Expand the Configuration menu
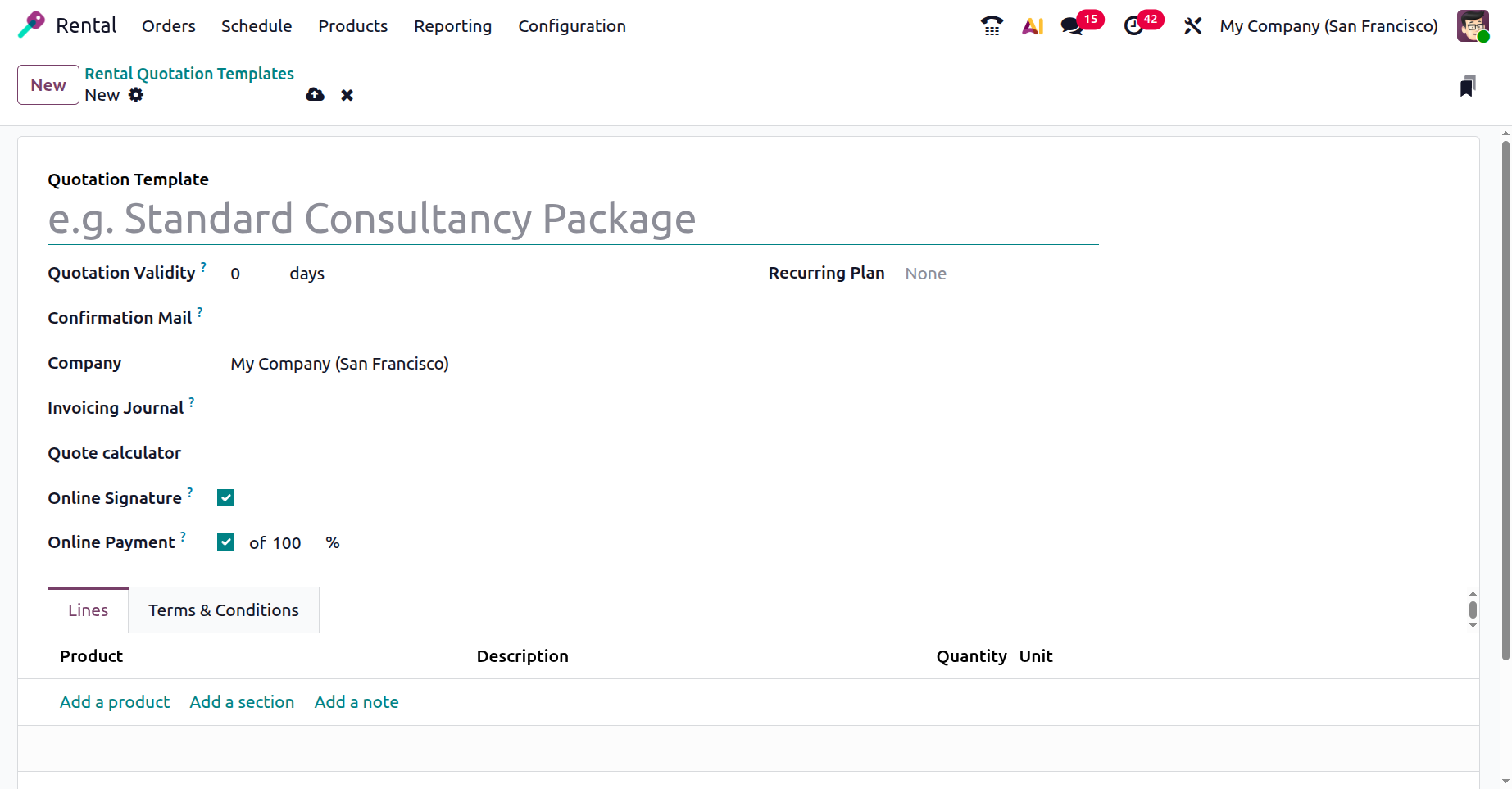 [571, 26]
